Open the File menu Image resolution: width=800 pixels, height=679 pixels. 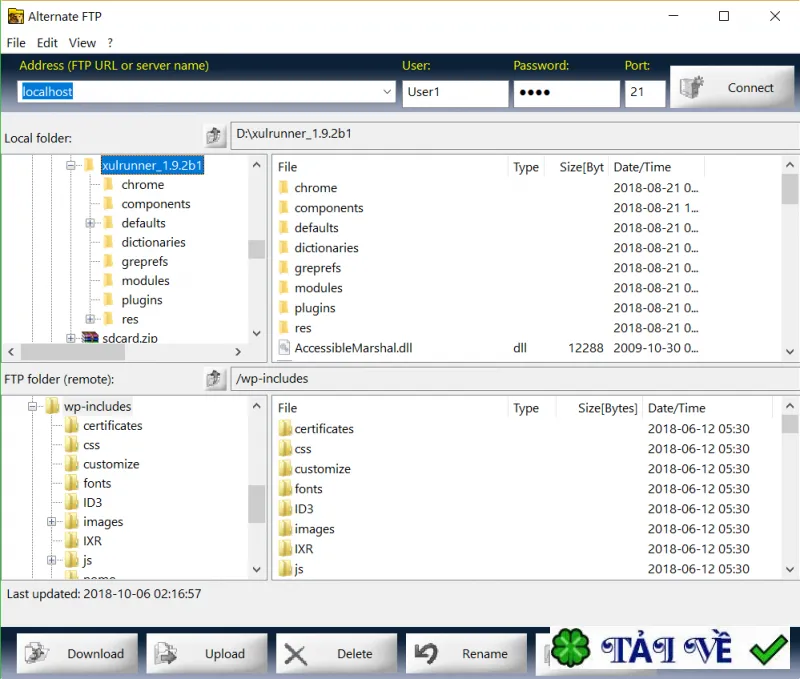16,43
